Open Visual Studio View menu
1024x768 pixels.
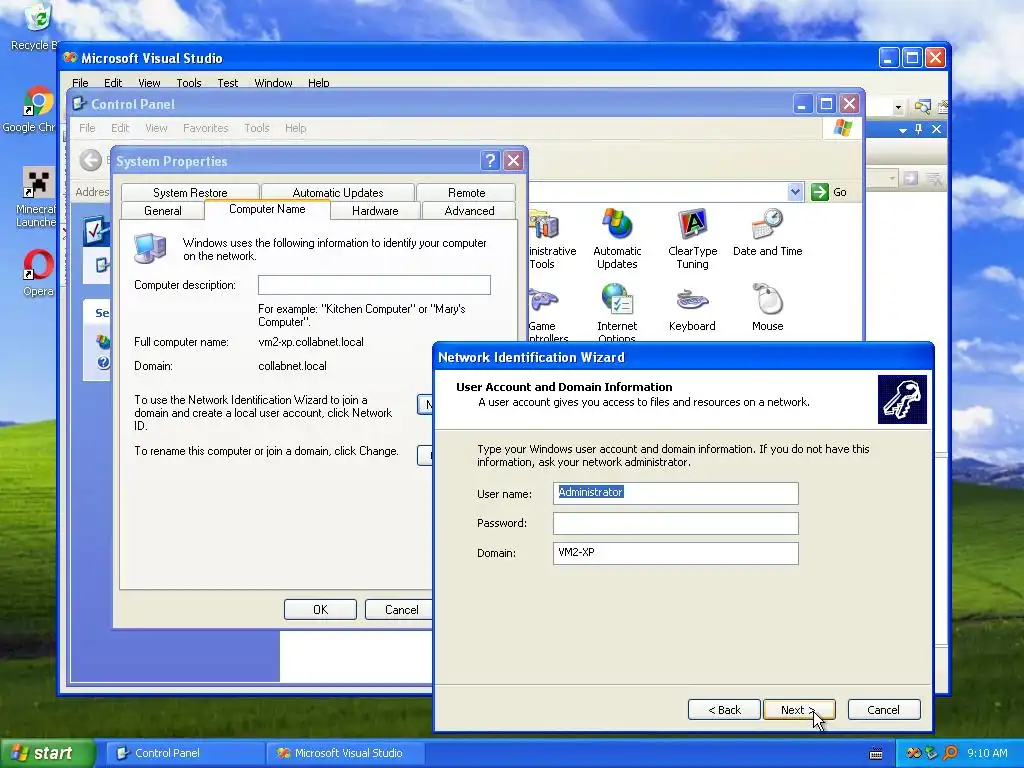tap(149, 83)
